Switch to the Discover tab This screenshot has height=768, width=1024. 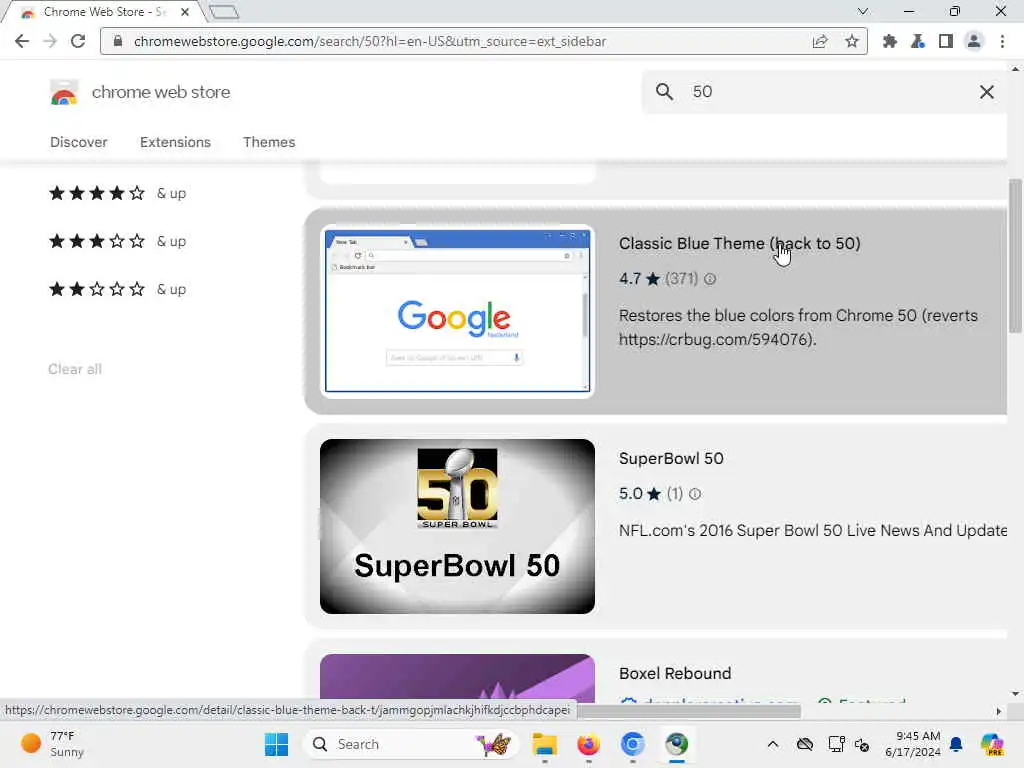point(78,142)
